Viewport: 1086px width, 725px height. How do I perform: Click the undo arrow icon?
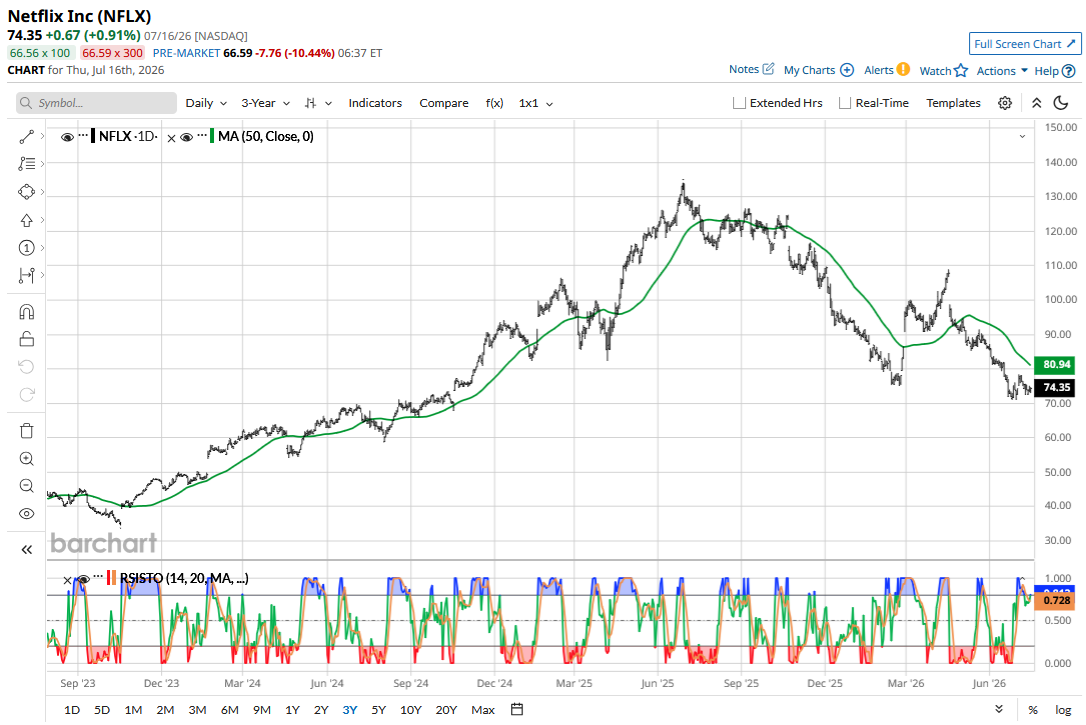pyautogui.click(x=26, y=366)
